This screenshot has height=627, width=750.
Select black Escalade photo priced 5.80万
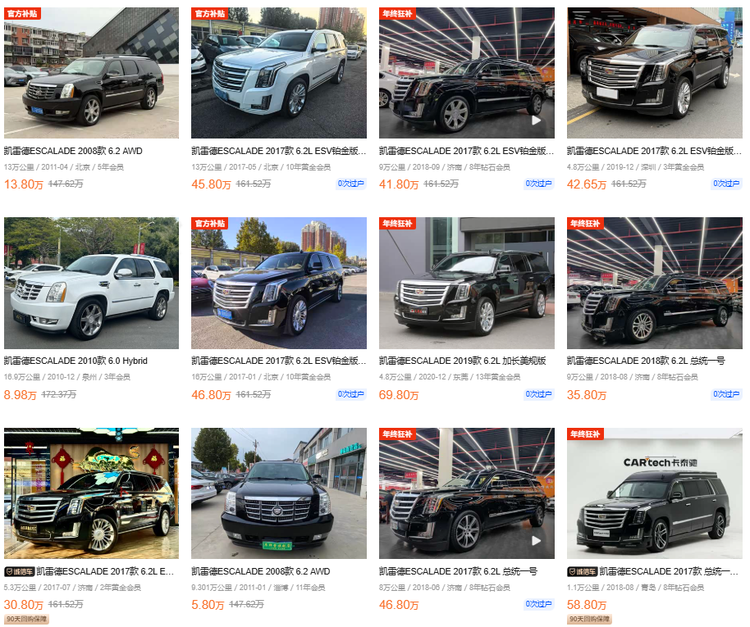279,493
